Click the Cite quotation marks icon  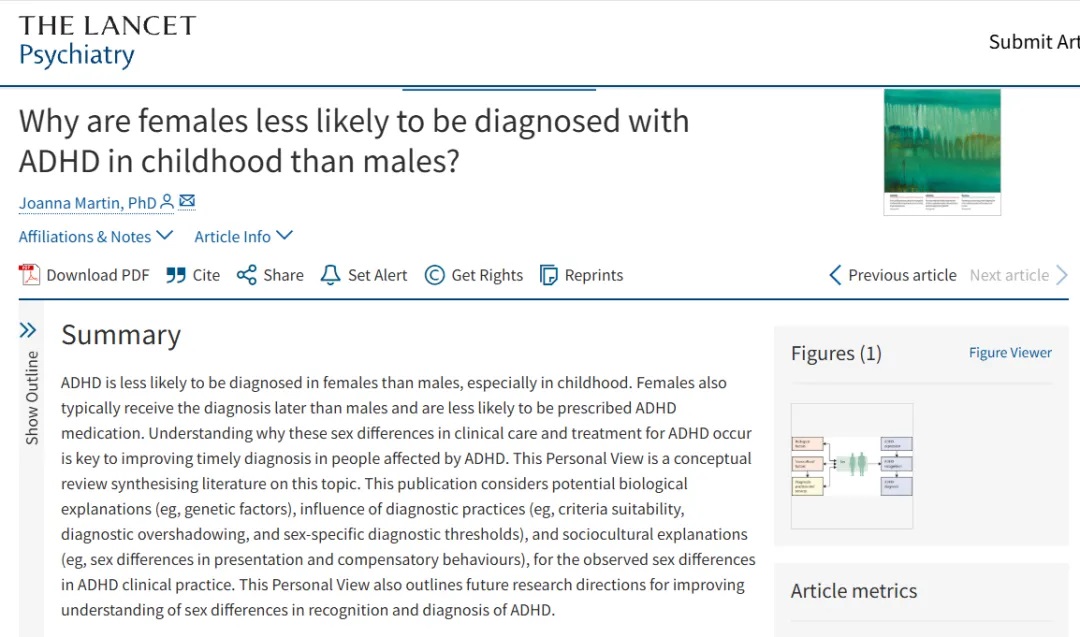[176, 275]
